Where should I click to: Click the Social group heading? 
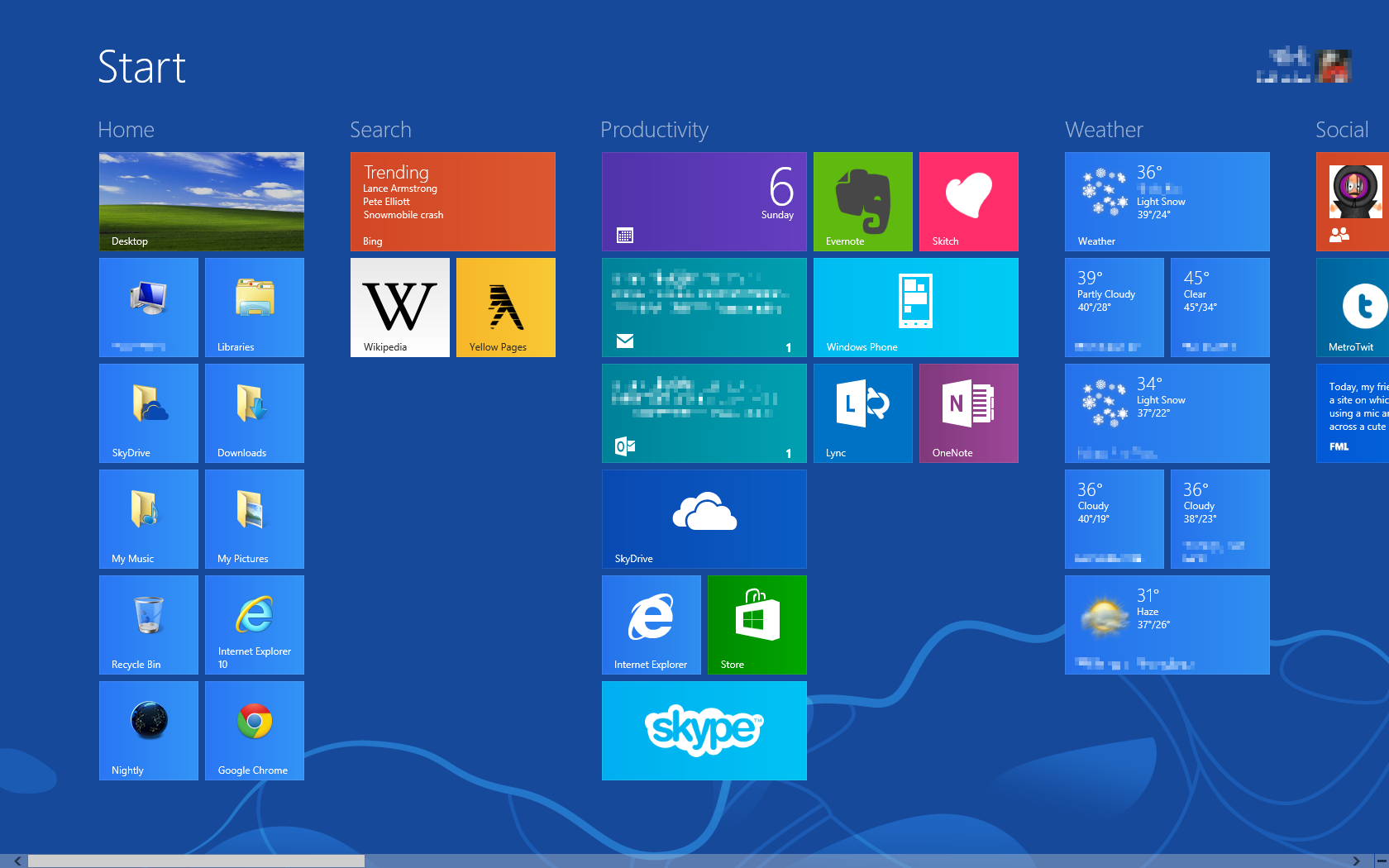[1342, 130]
